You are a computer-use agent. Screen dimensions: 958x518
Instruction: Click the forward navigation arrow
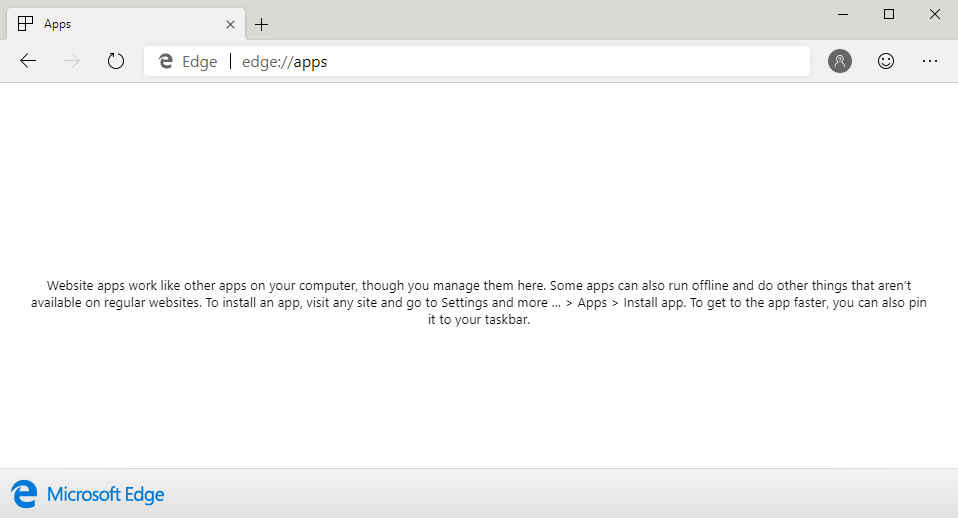click(72, 61)
